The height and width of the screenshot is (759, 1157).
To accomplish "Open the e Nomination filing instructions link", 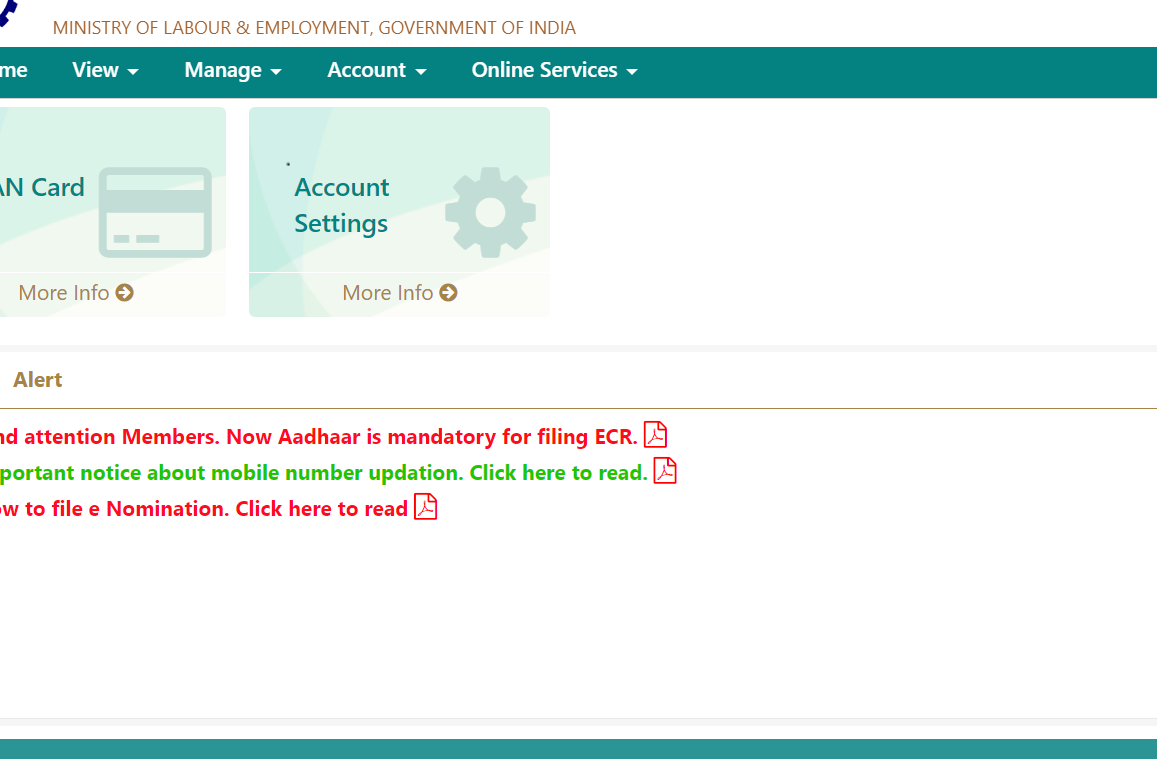I will 204,509.
